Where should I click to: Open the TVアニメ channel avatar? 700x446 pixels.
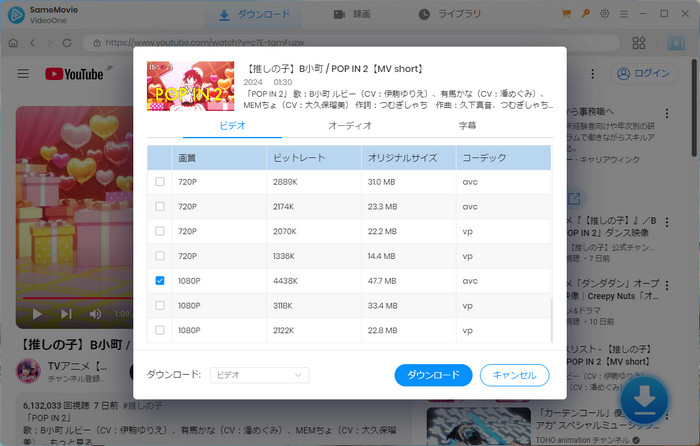click(29, 371)
